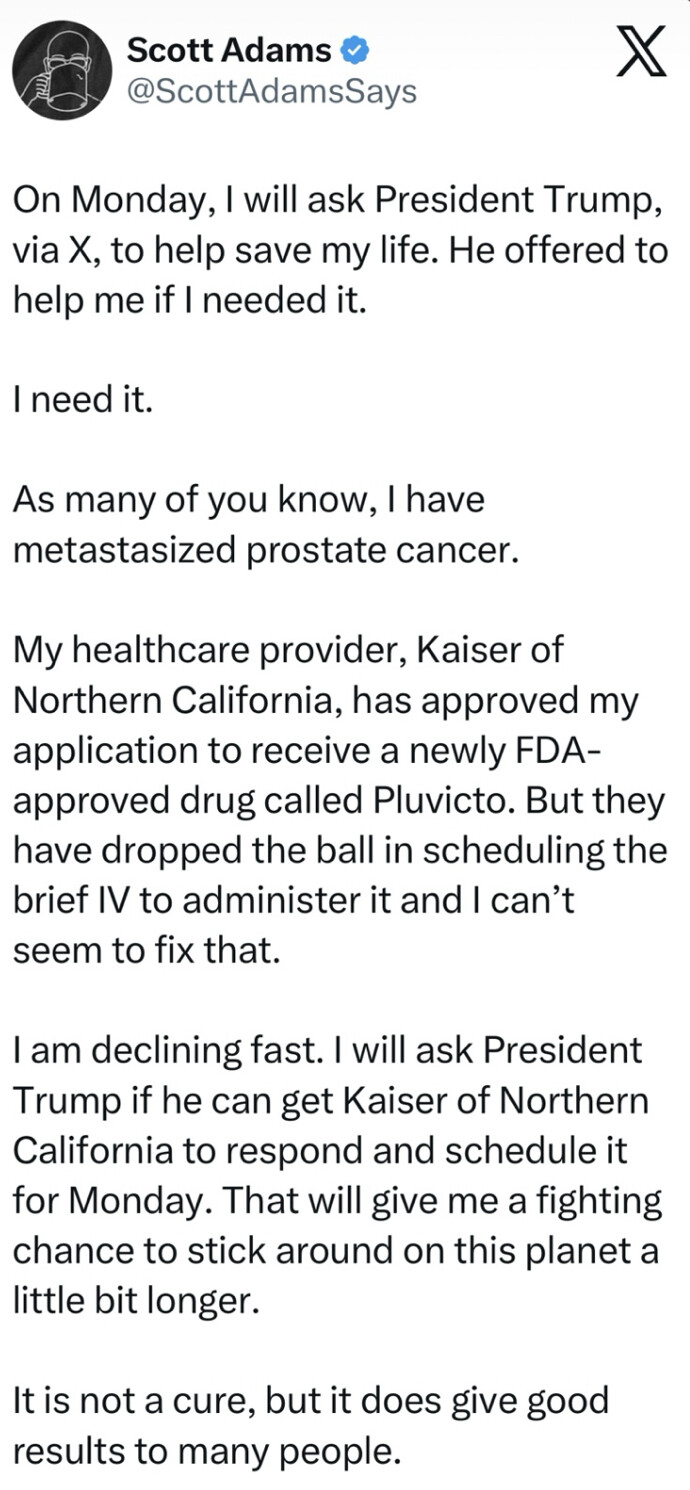The image size is (690, 1490).
Task: Click the @ScottAdamsSays handle
Action: click(272, 92)
